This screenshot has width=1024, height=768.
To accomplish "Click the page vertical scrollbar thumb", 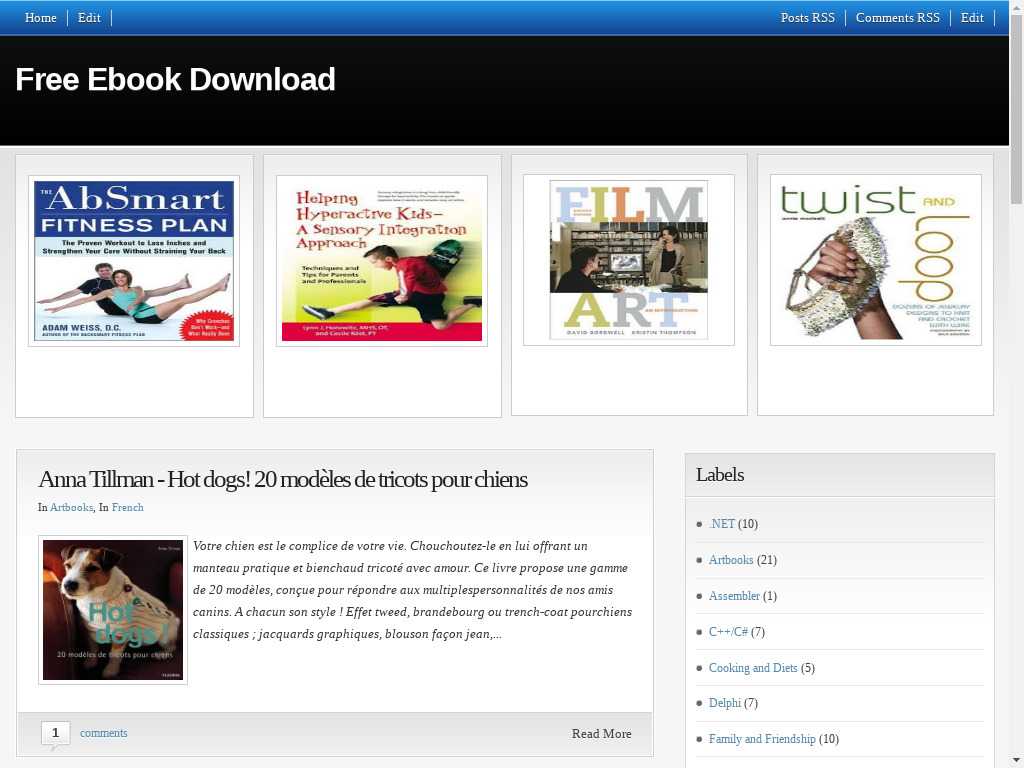I will pos(1016,108).
